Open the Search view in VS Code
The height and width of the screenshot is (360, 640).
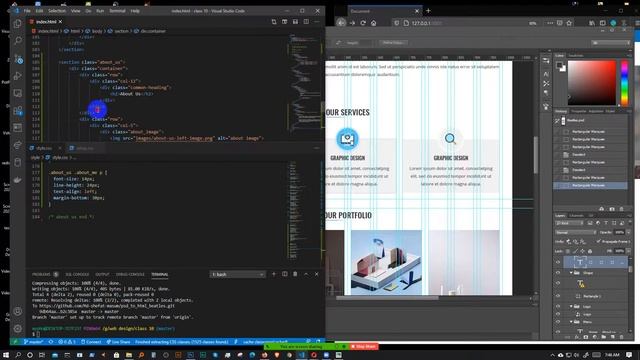(18, 41)
